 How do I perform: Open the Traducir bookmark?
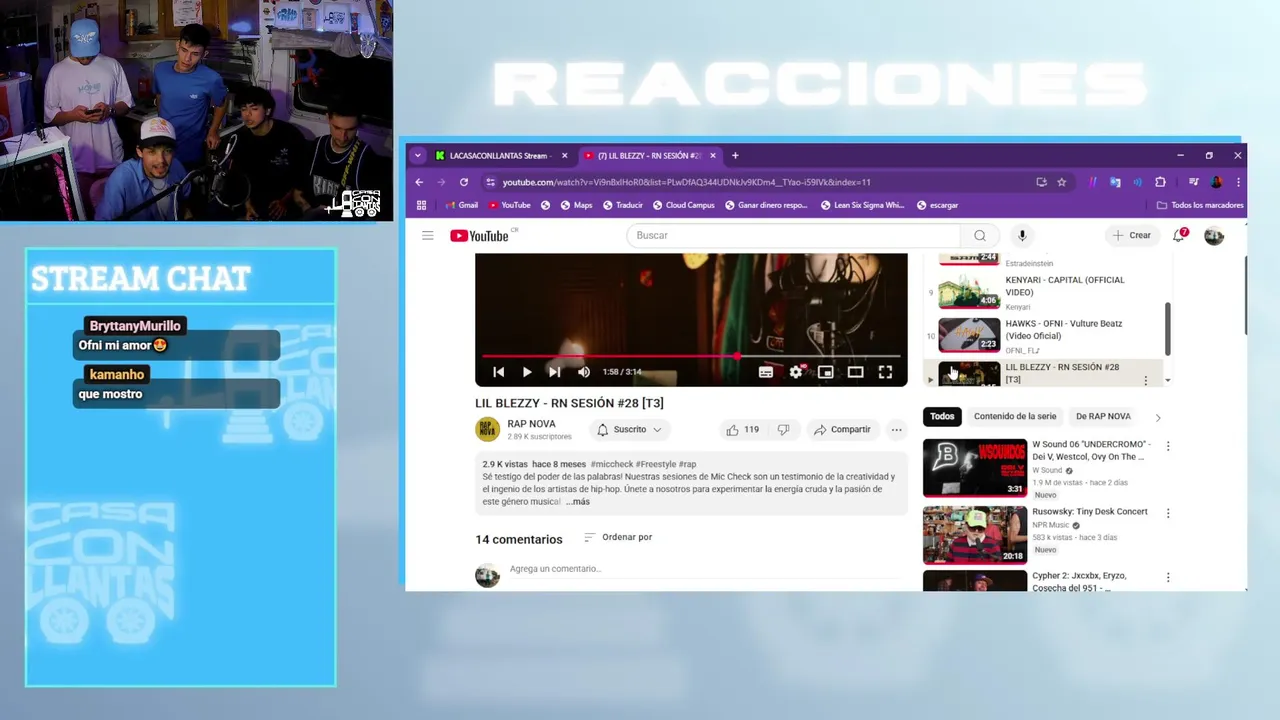coord(622,205)
